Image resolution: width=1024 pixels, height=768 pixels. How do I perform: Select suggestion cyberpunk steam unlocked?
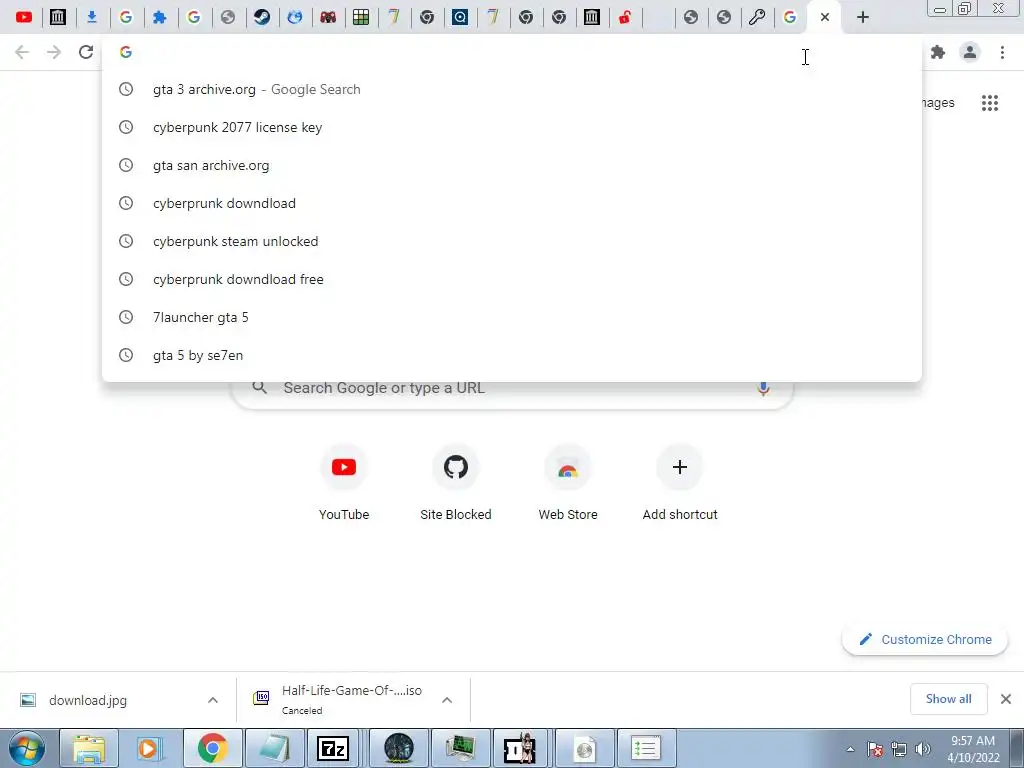[511, 241]
